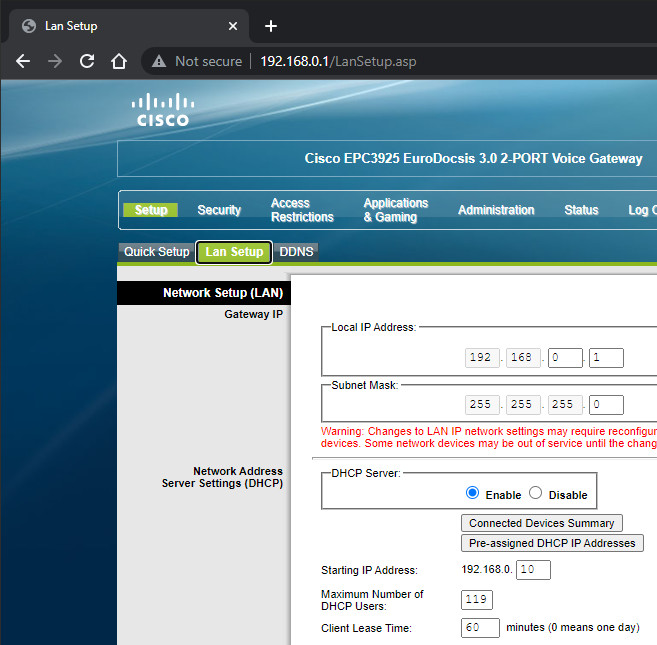Open the Access Restrictions menu

coord(302,210)
